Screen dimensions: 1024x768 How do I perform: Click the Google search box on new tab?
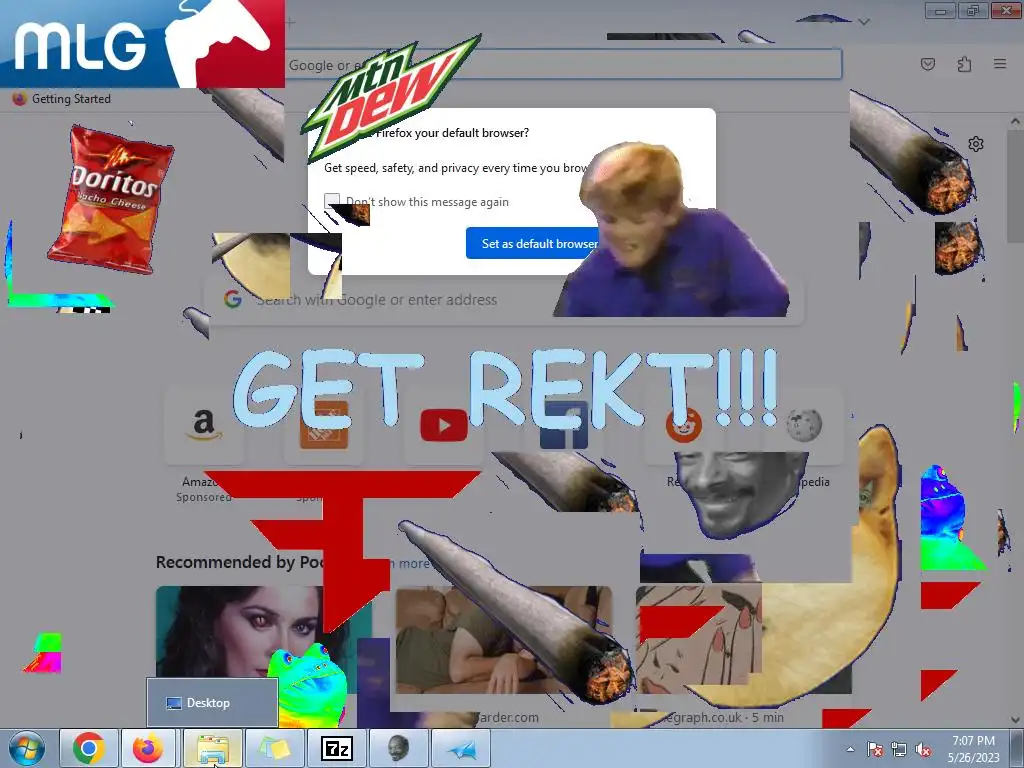coord(506,300)
